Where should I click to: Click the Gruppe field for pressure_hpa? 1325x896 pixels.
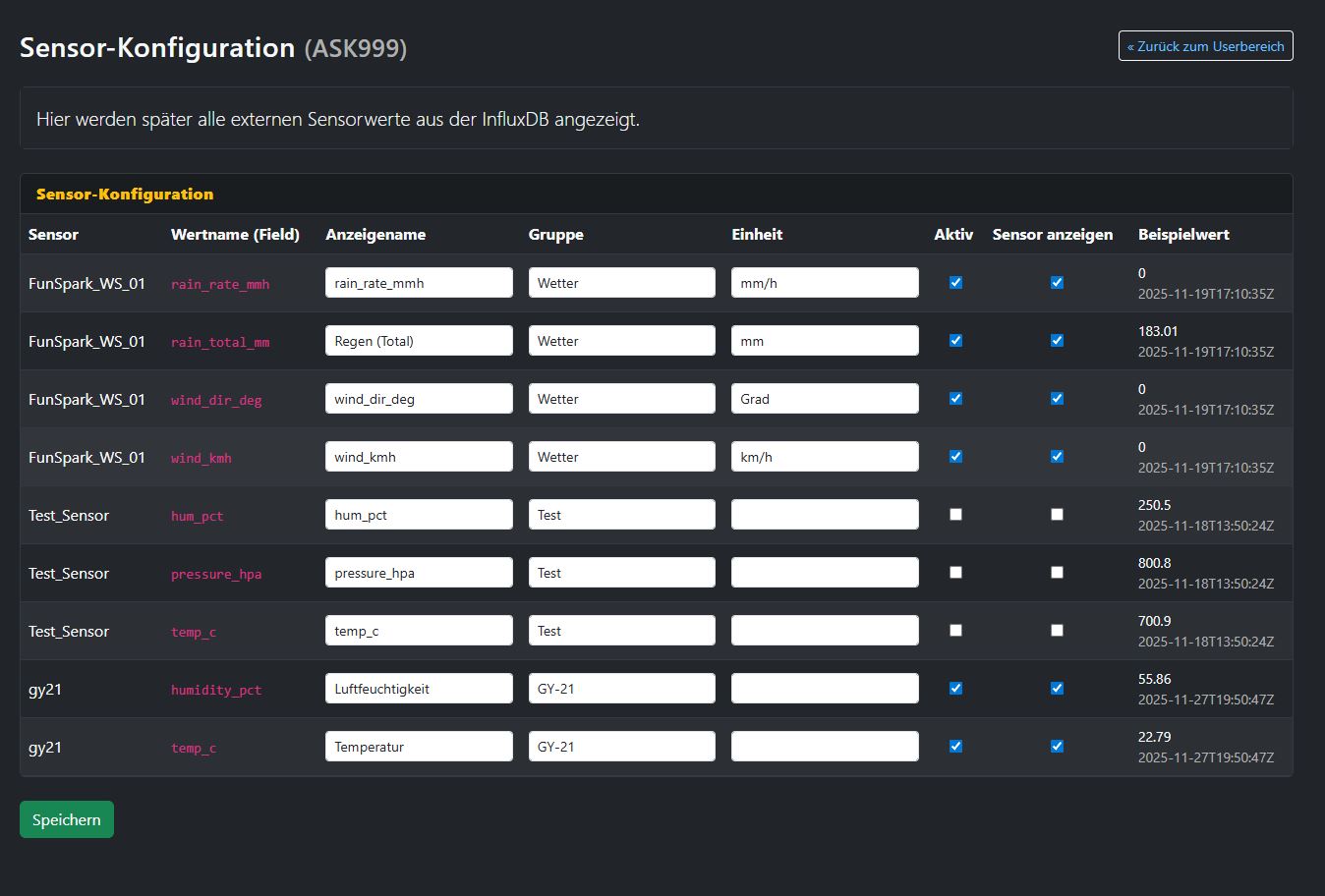tap(621, 573)
